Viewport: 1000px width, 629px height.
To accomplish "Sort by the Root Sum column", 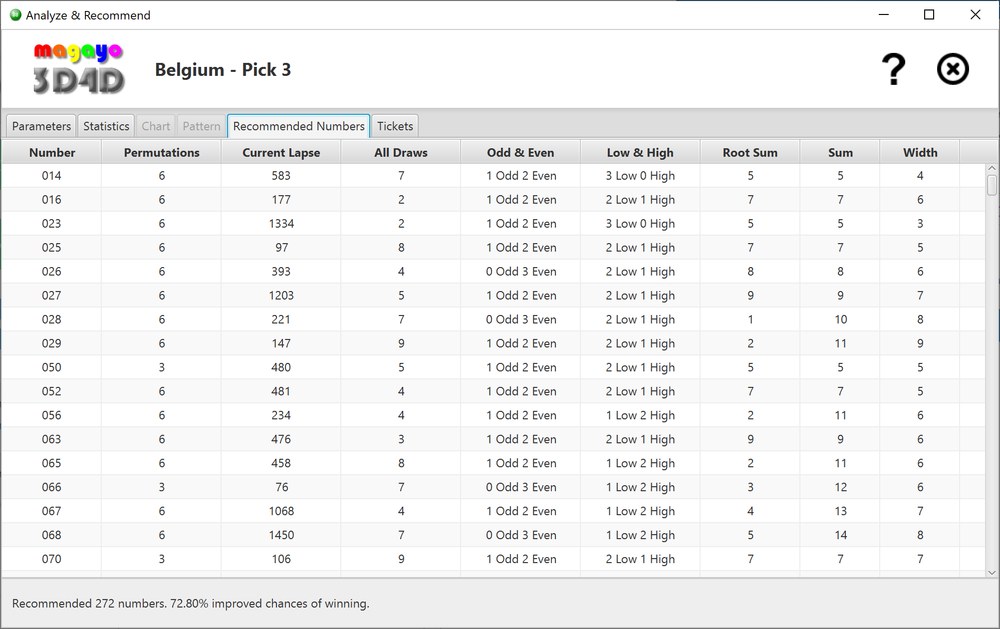I will [x=750, y=152].
